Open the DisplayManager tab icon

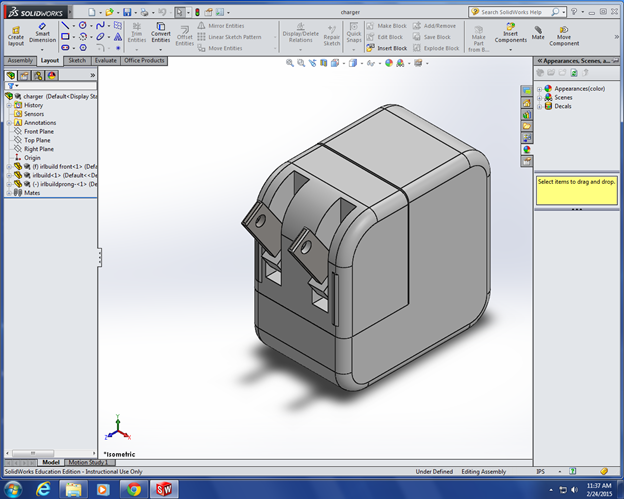click(52, 76)
